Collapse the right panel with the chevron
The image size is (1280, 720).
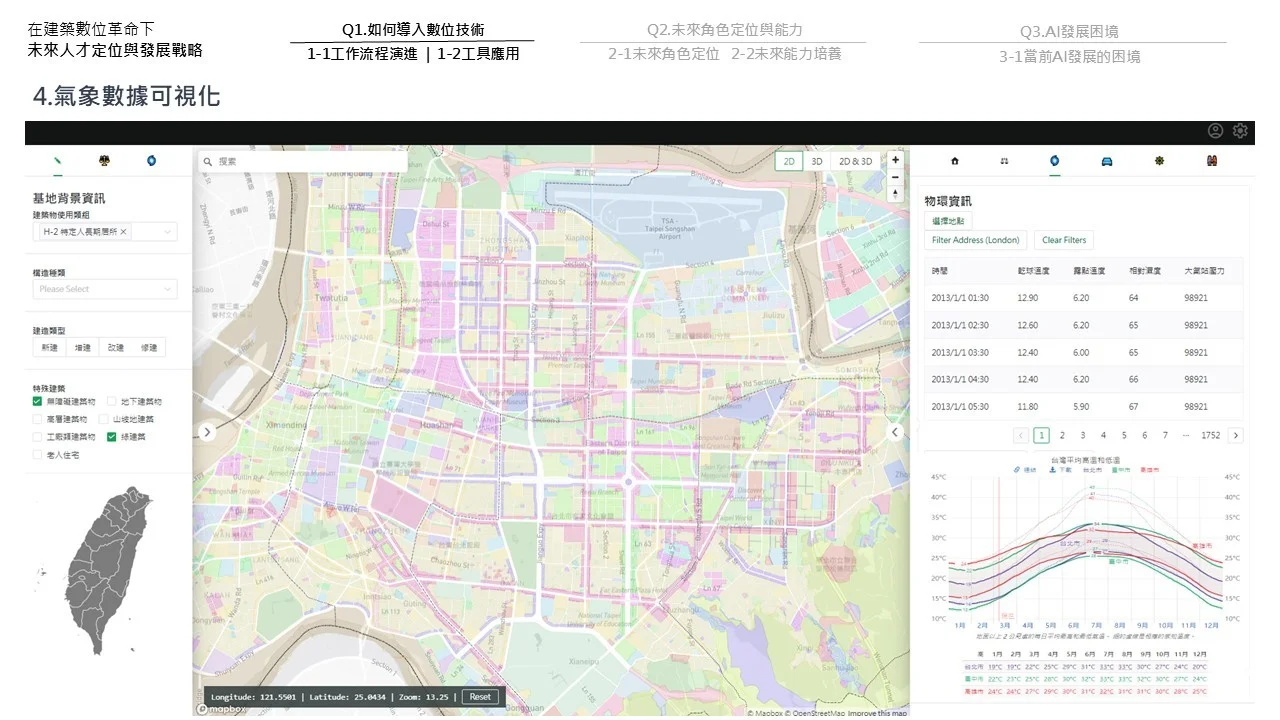pyautogui.click(x=895, y=432)
